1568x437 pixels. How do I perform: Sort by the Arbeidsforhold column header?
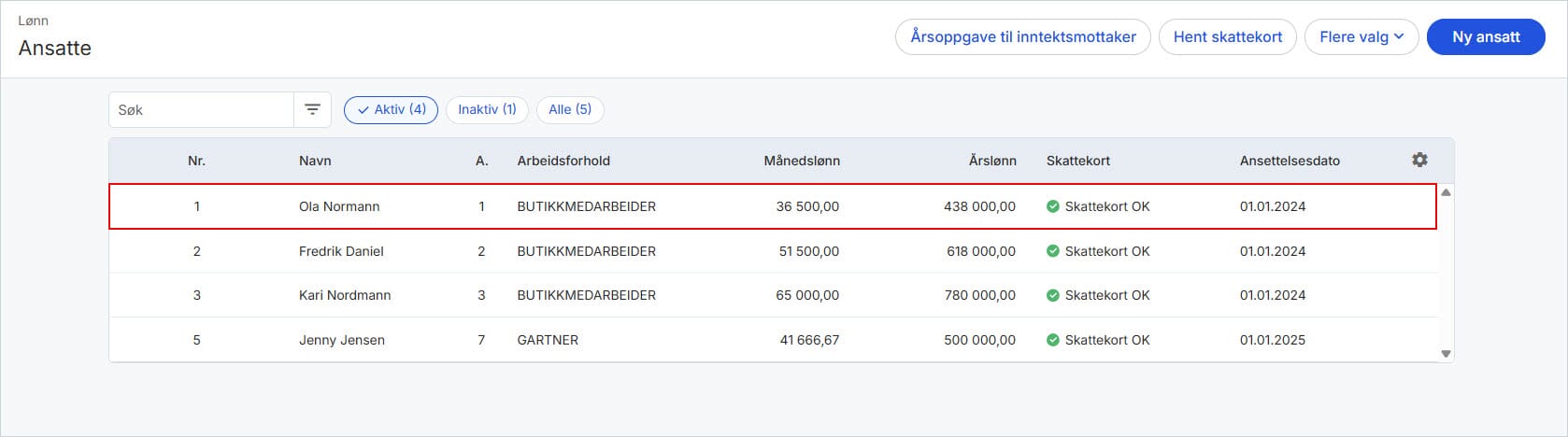(x=563, y=161)
